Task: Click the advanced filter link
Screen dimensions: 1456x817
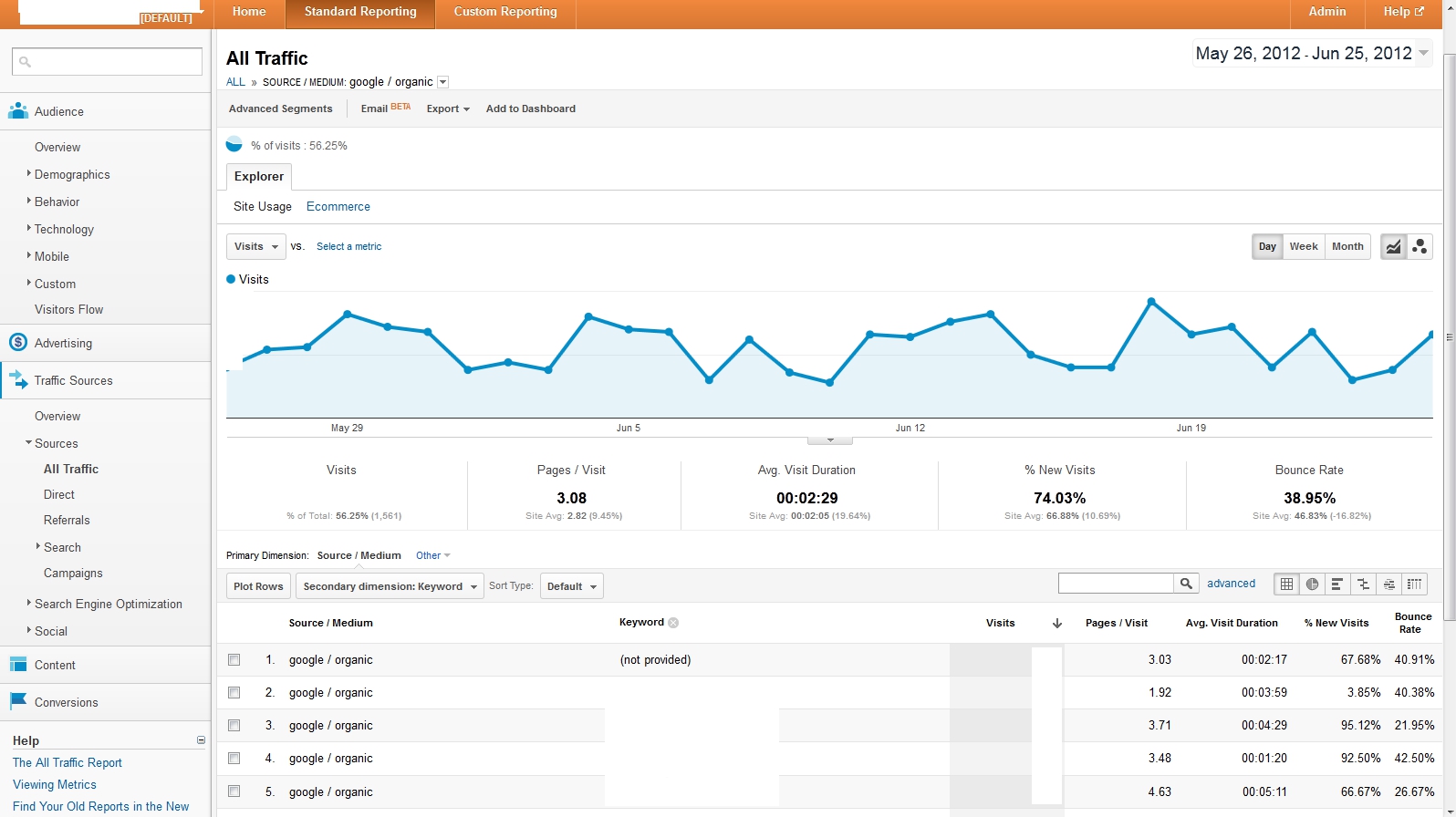Action: point(1231,584)
